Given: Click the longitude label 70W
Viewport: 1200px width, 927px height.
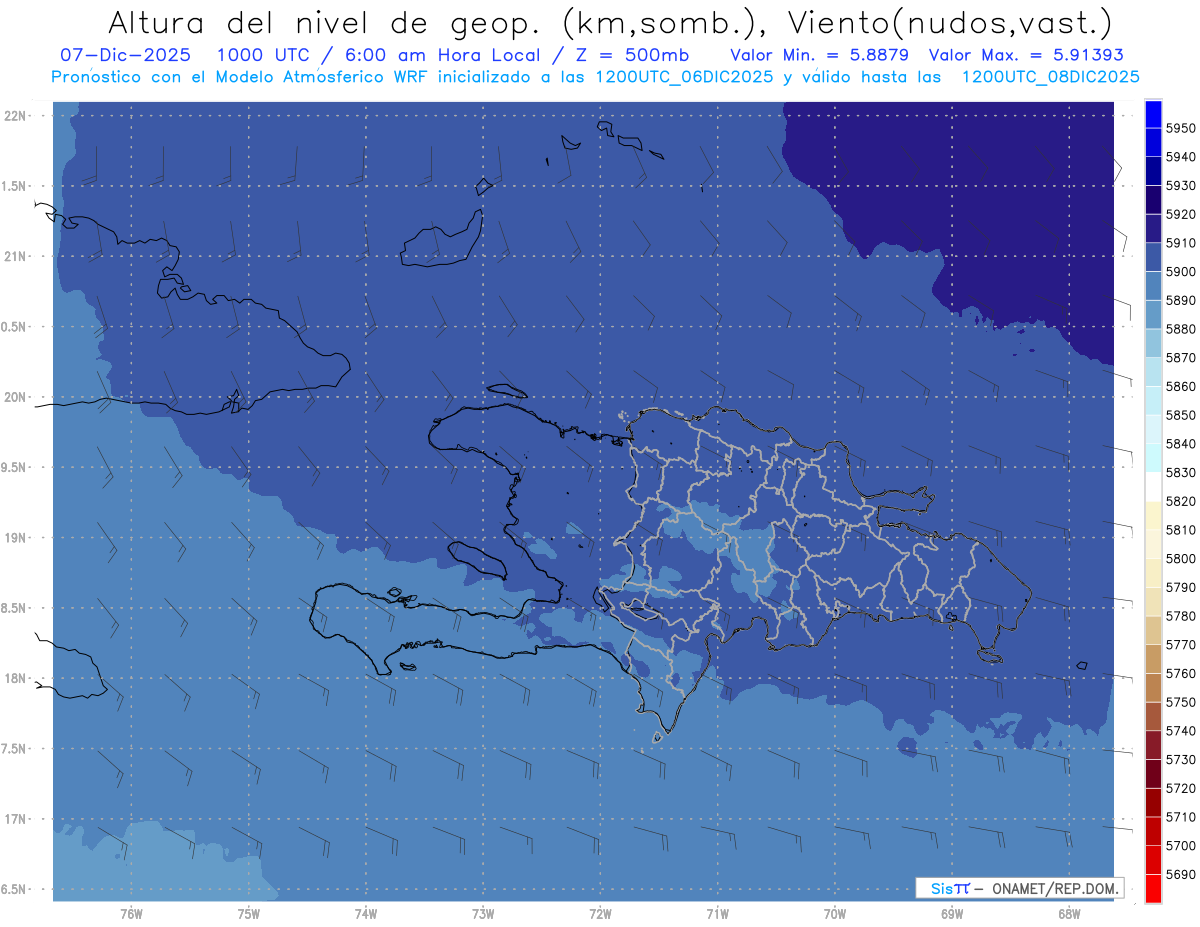Looking at the screenshot, I should click(x=835, y=914).
